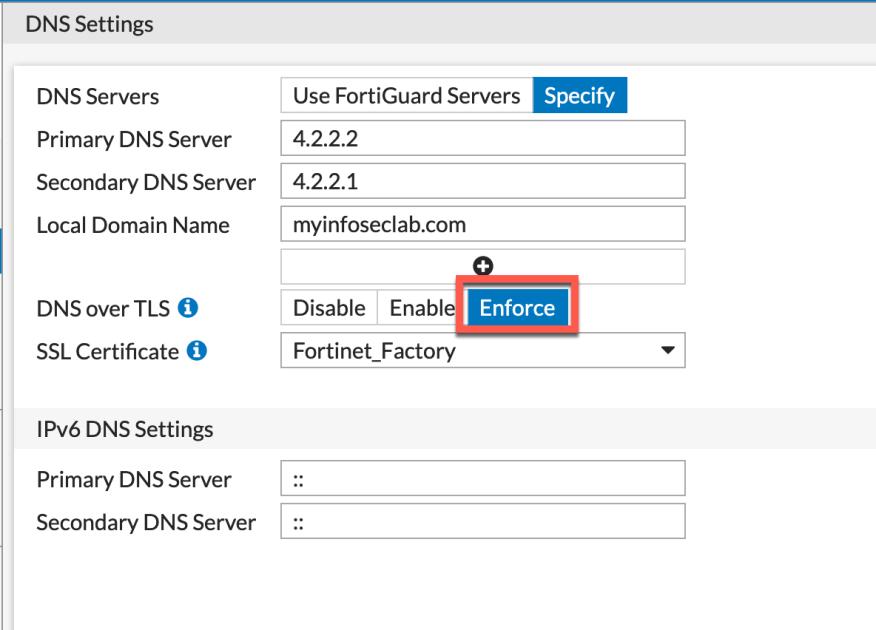Click the DNS Settings title header
The width and height of the screenshot is (876, 630).
coord(89,25)
